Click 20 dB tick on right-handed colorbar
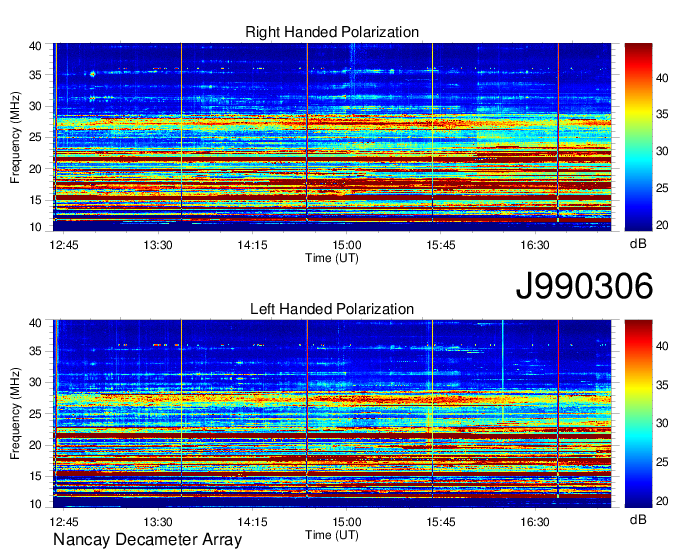 (x=662, y=225)
